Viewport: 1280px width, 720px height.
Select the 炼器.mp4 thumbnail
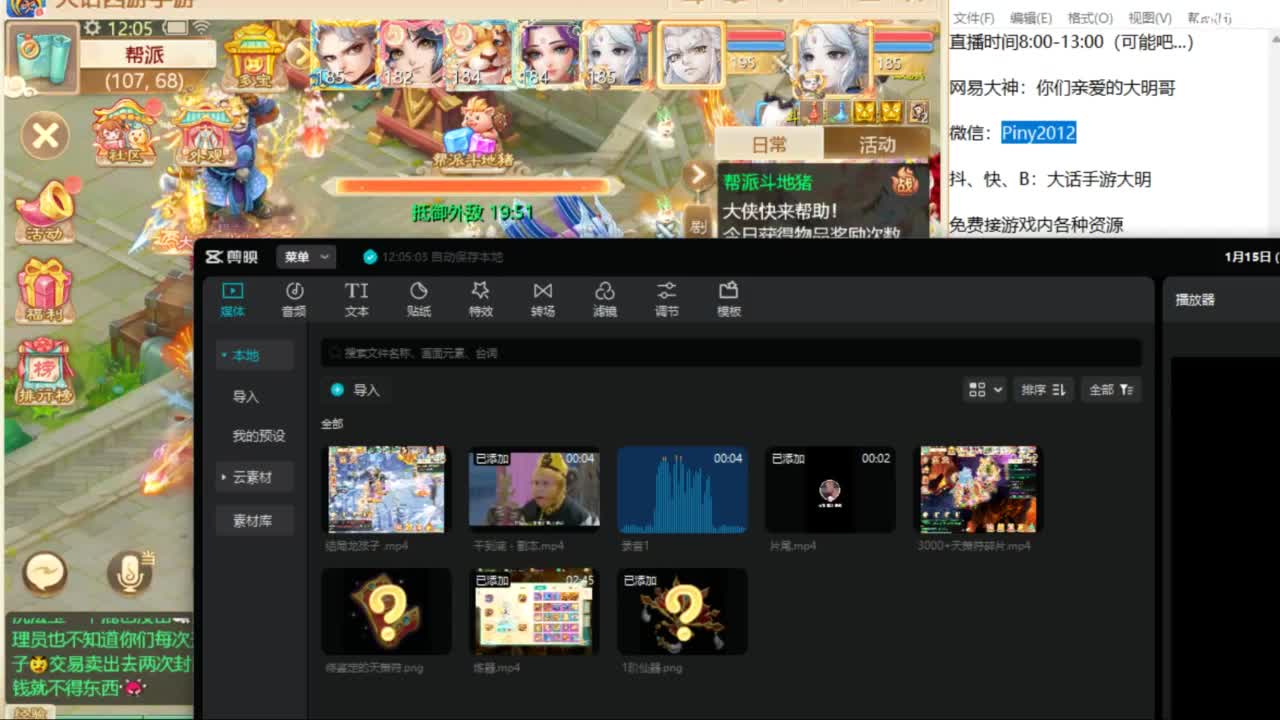coord(534,611)
